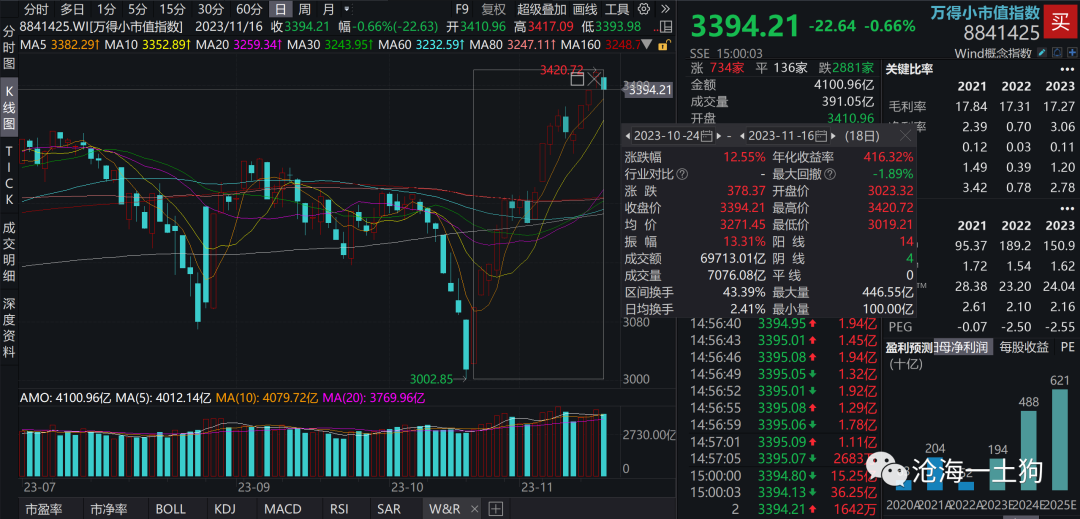
Task: Step start date 2023-10-24 forward with right arrow
Action: [718, 136]
